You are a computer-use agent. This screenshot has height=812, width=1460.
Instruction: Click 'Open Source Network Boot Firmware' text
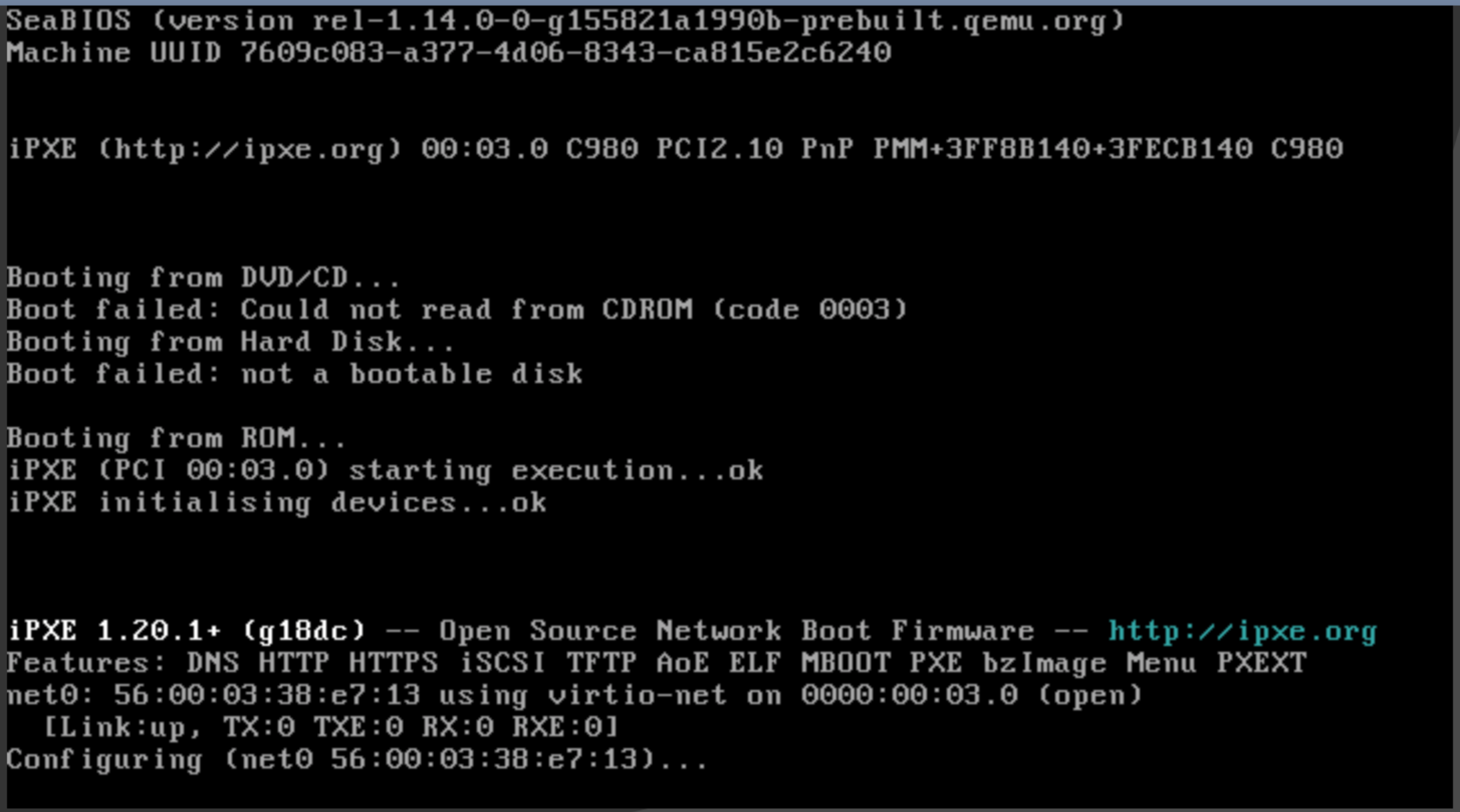pyautogui.click(x=737, y=631)
